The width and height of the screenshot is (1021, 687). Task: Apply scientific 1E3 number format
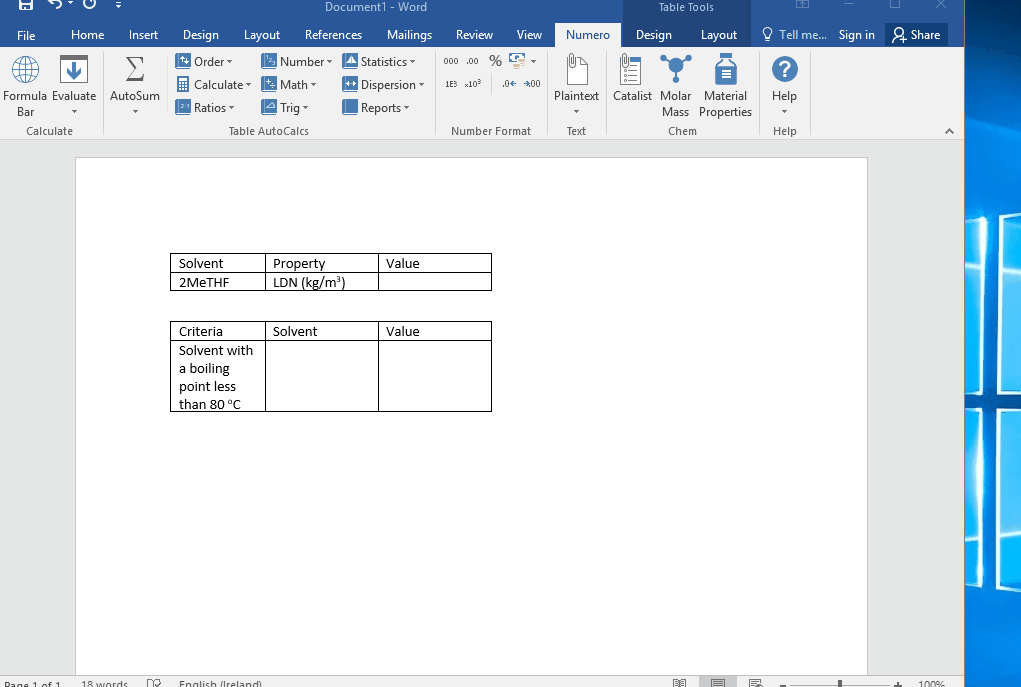(x=451, y=85)
